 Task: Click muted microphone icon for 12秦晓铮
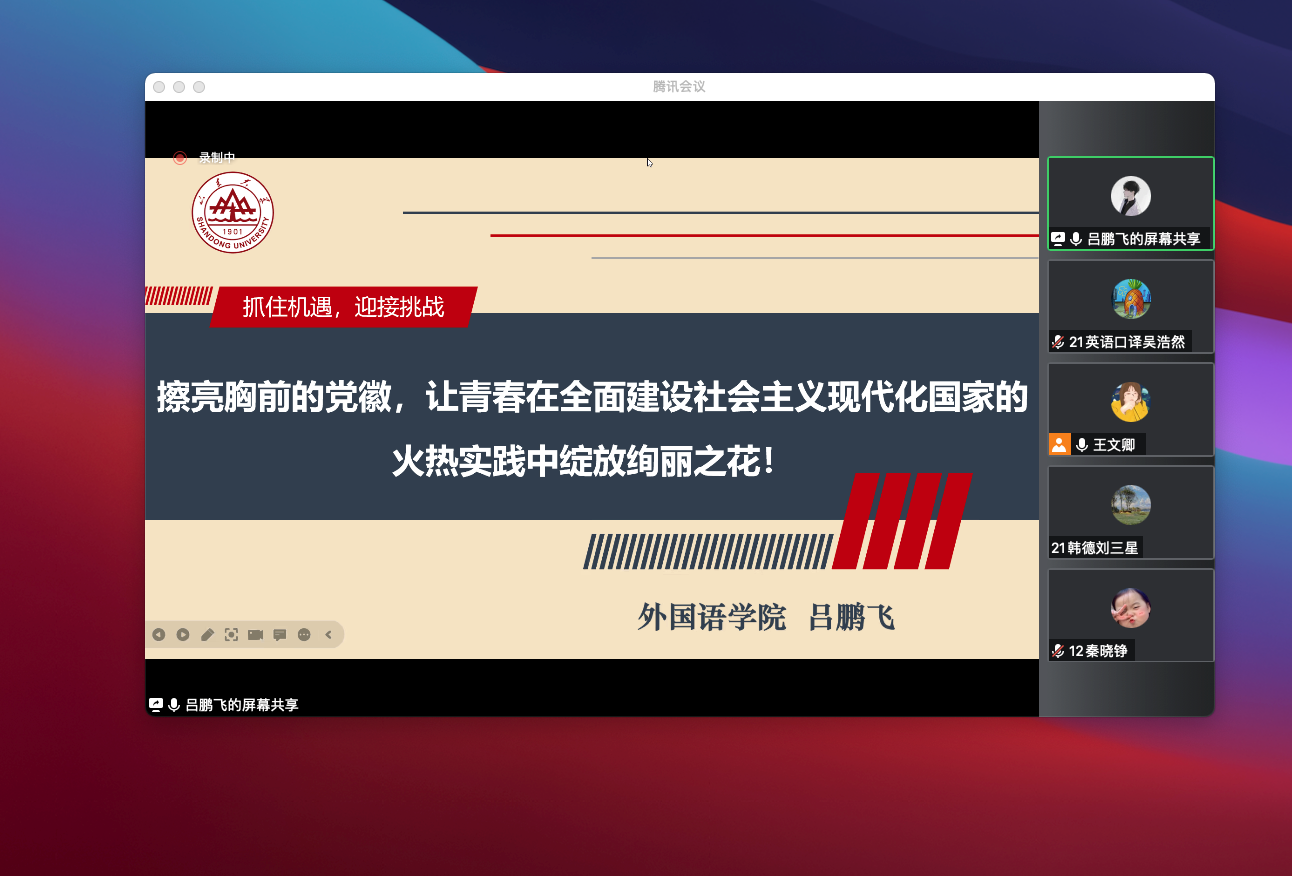pyautogui.click(x=1058, y=651)
